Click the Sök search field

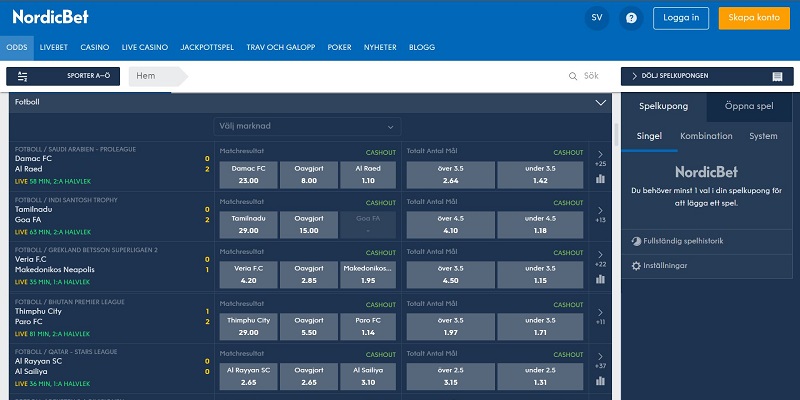pyautogui.click(x=591, y=76)
